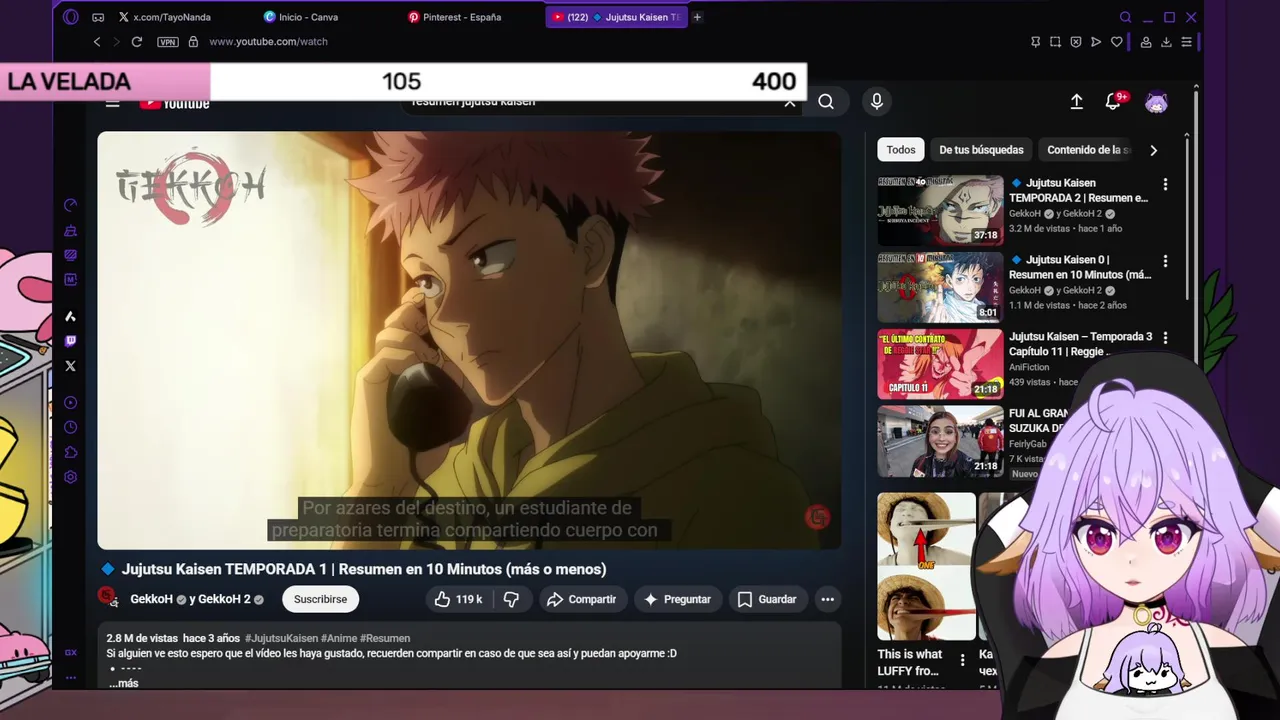Open the Easy Setup sliders icon
Screen dimensions: 1280x720
tap(1187, 42)
